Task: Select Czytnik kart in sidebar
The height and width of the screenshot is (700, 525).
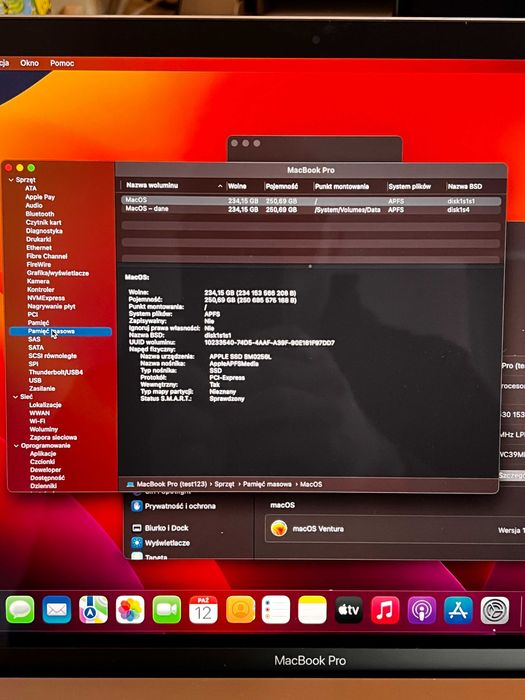Action: click(x=44, y=222)
